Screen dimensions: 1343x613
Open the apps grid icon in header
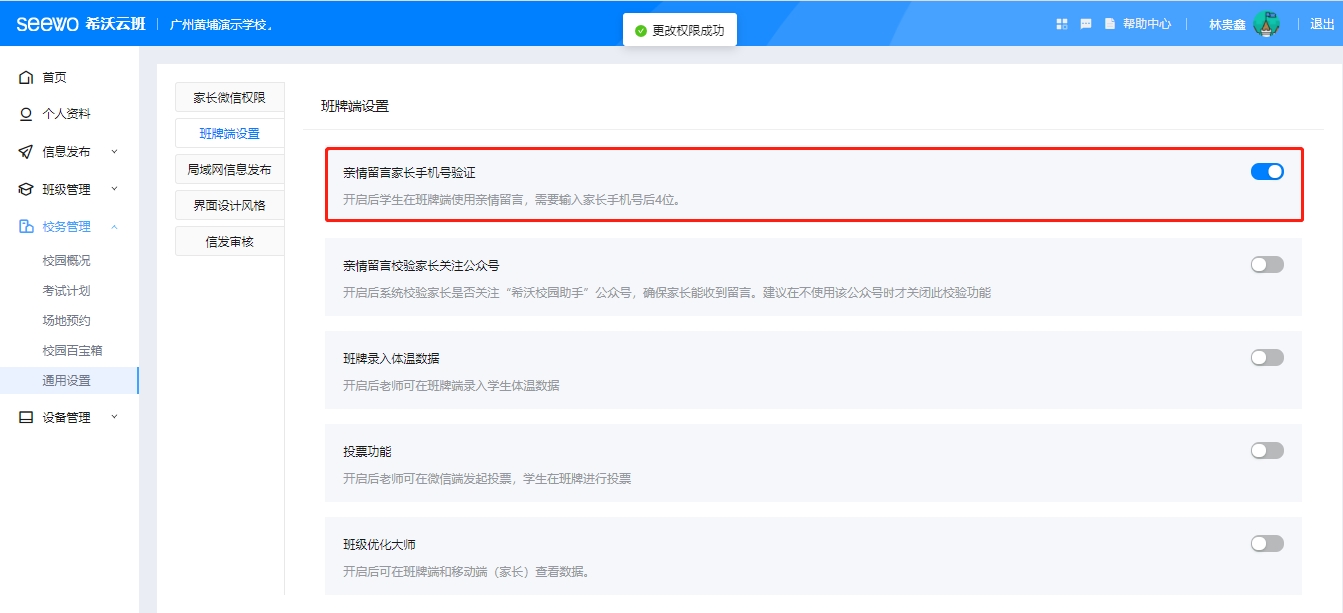[x=1062, y=24]
